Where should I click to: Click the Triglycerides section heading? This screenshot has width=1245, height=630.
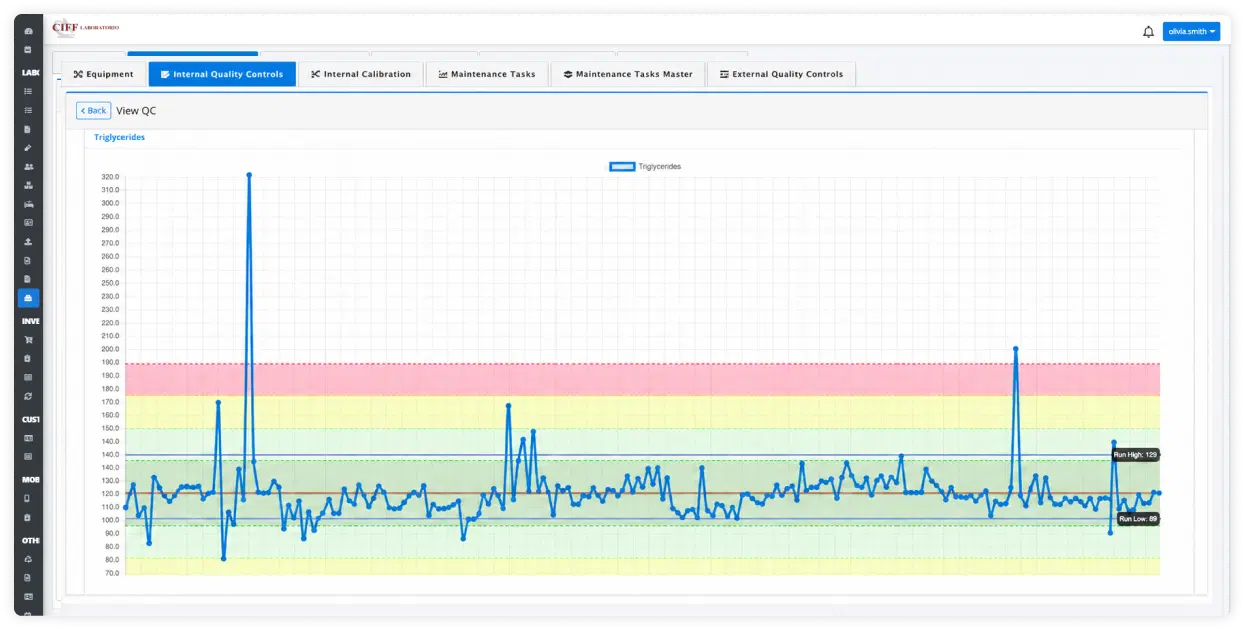(x=119, y=137)
